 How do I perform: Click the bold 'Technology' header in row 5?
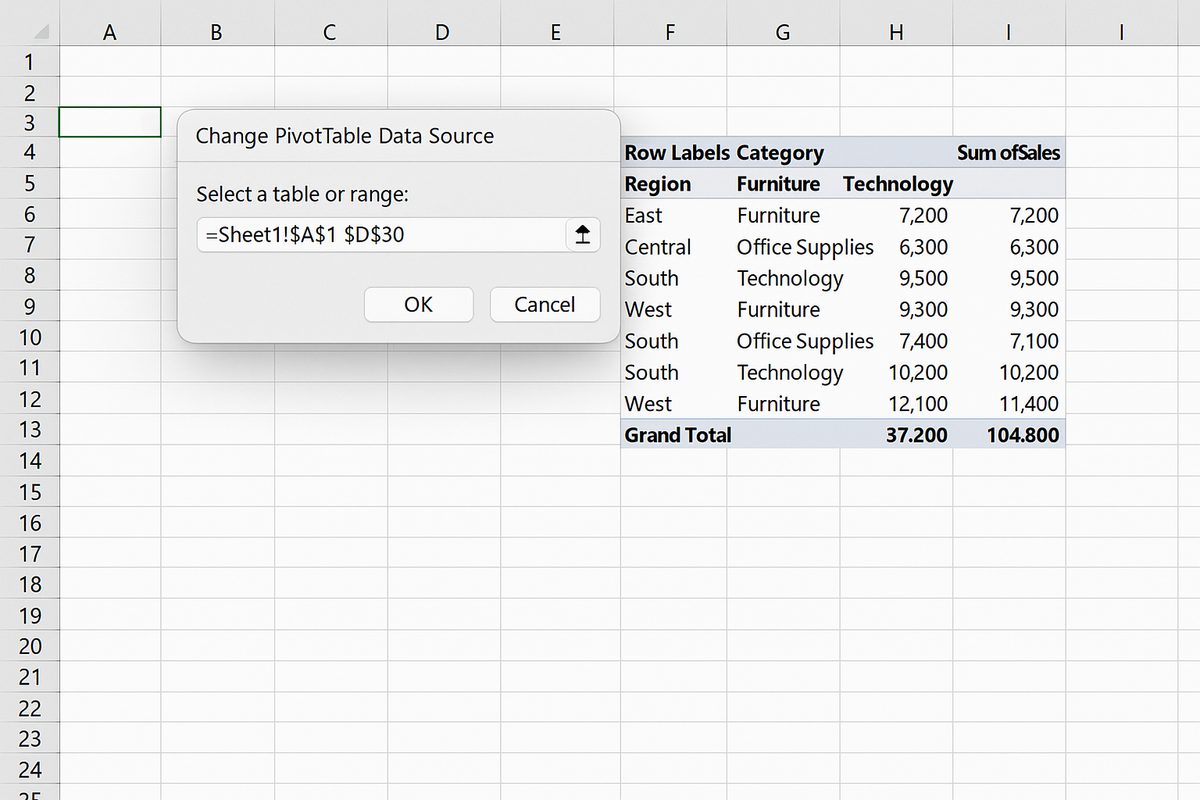pos(898,184)
